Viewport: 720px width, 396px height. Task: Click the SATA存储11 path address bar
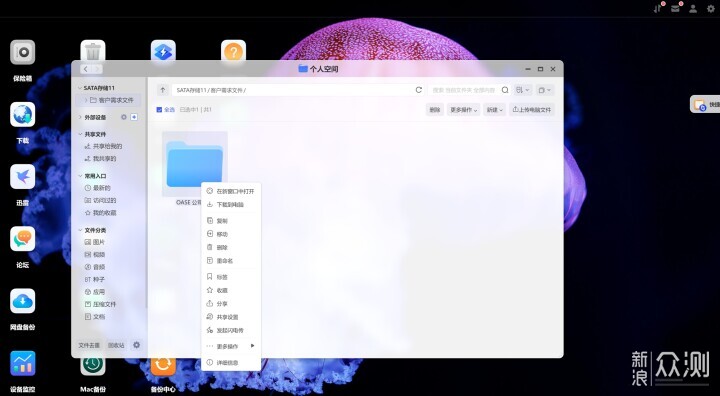click(x=292, y=90)
